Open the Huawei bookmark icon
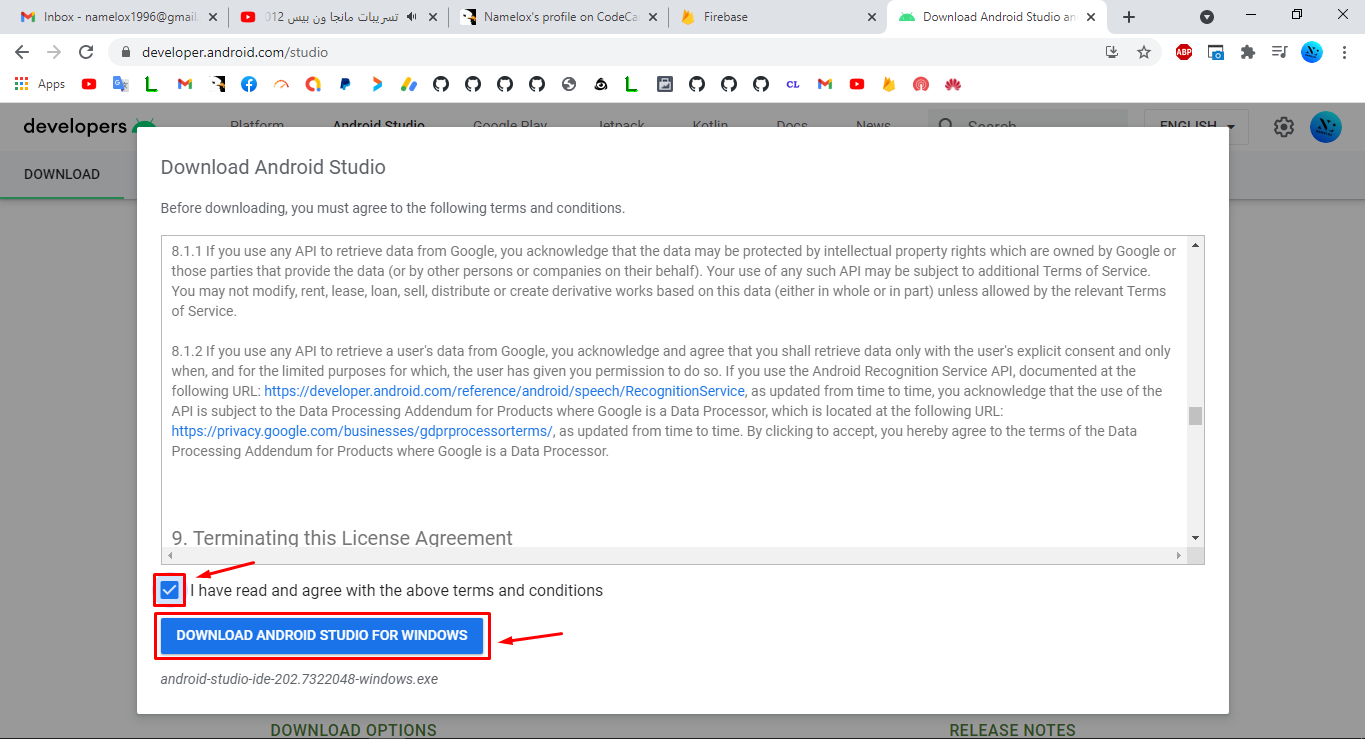The height and width of the screenshot is (739, 1365). (x=953, y=85)
